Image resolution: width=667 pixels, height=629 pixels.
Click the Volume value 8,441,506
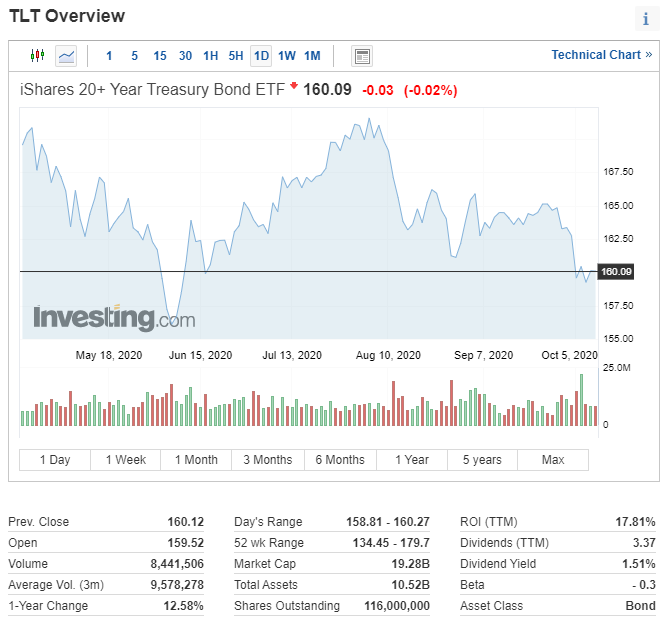point(177,564)
